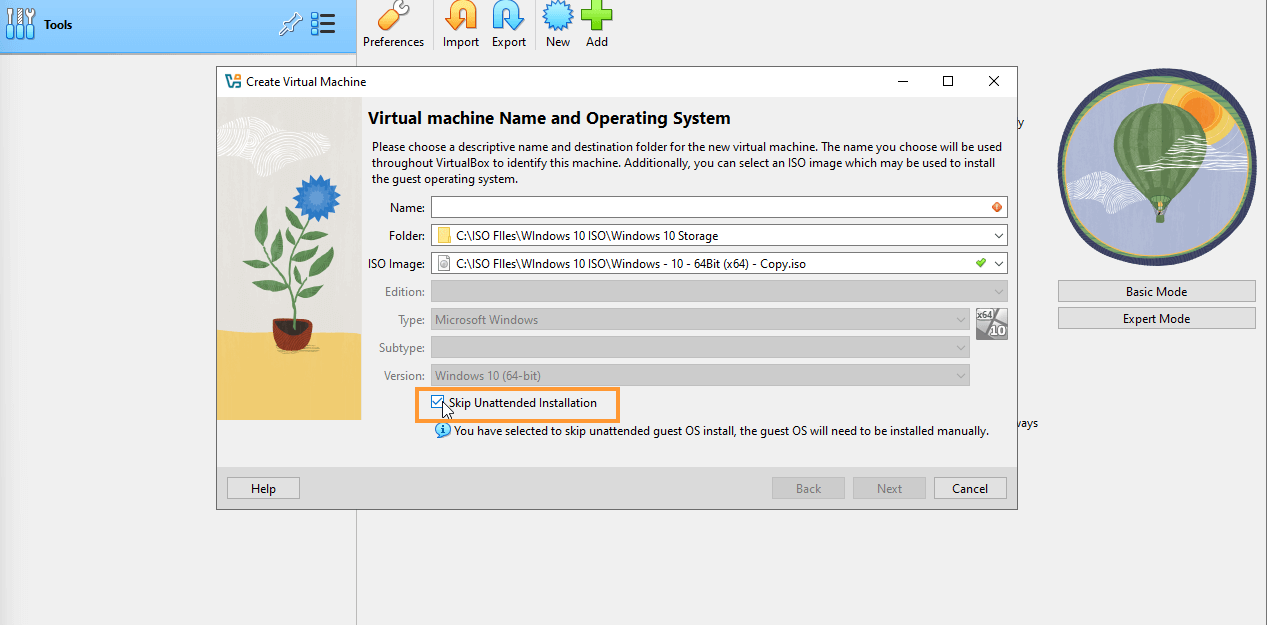
Task: Minimize the Create Virtual Machine dialog
Action: 902,82
